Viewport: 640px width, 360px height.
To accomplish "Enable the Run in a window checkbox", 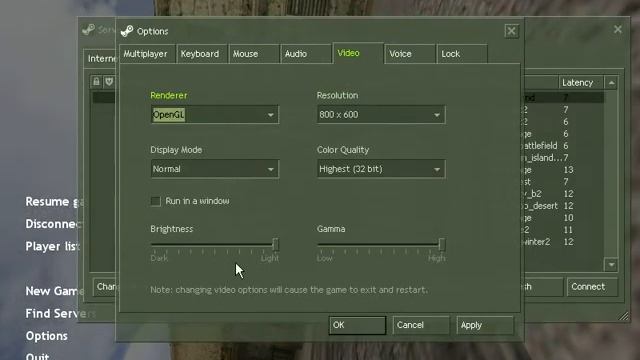I will point(156,201).
